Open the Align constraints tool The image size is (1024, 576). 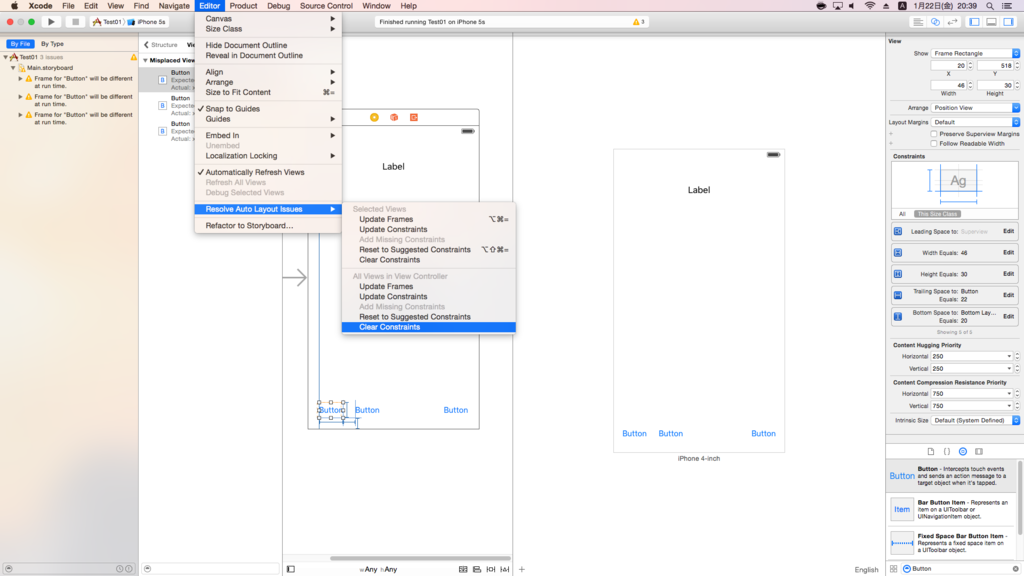pos(477,569)
